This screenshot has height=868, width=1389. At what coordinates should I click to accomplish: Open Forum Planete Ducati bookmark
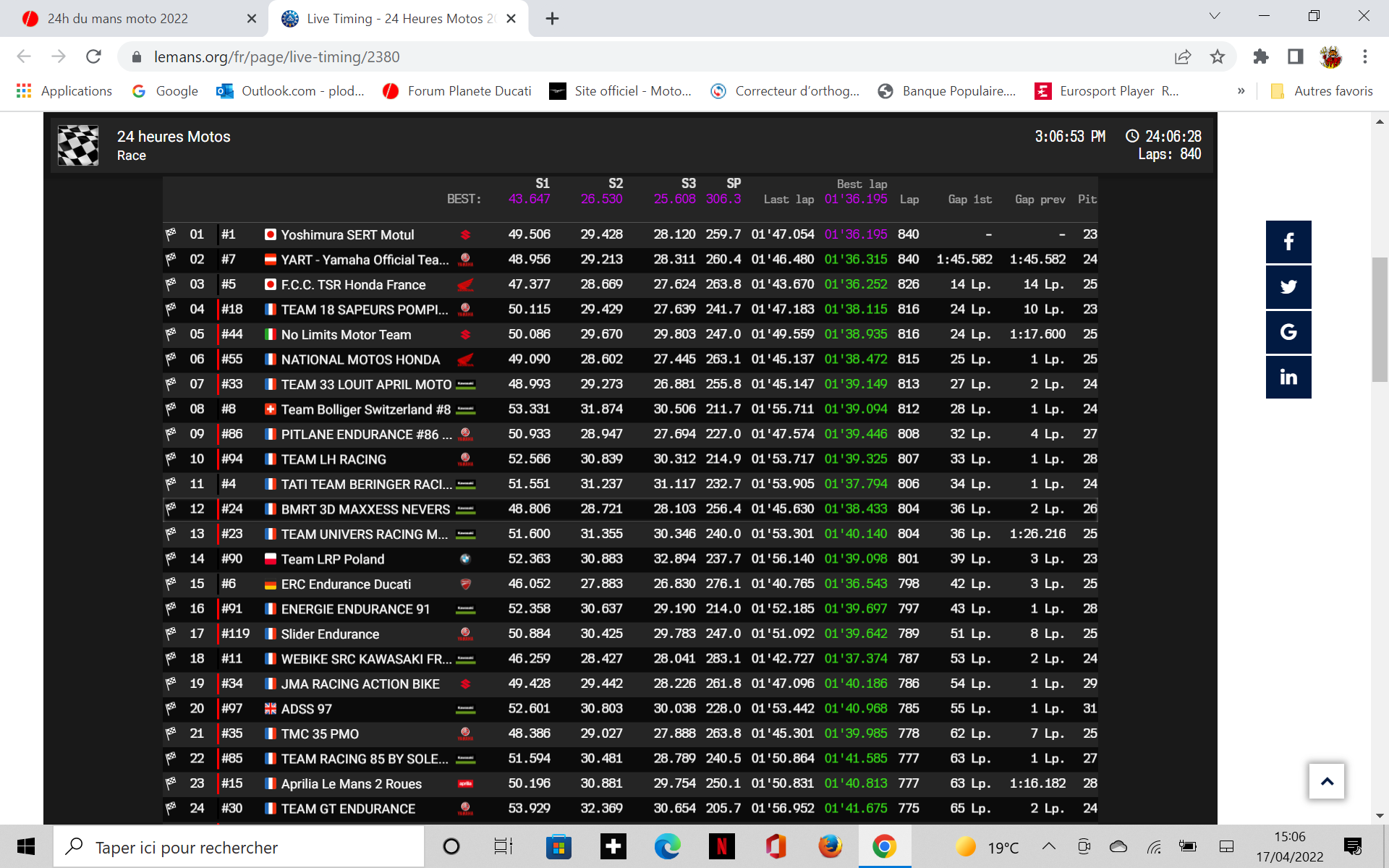click(457, 91)
